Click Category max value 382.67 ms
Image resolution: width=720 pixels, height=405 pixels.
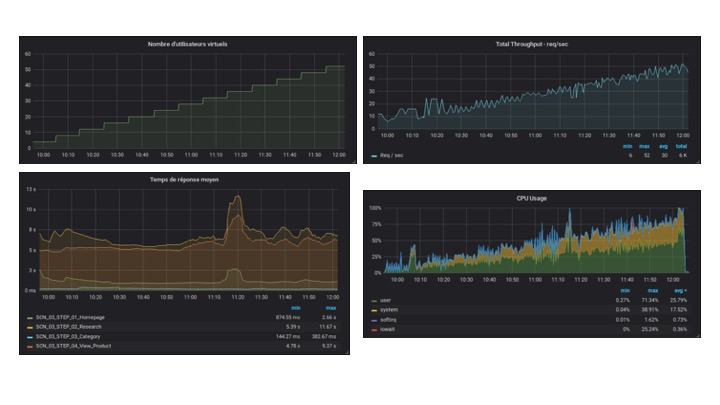click(323, 337)
